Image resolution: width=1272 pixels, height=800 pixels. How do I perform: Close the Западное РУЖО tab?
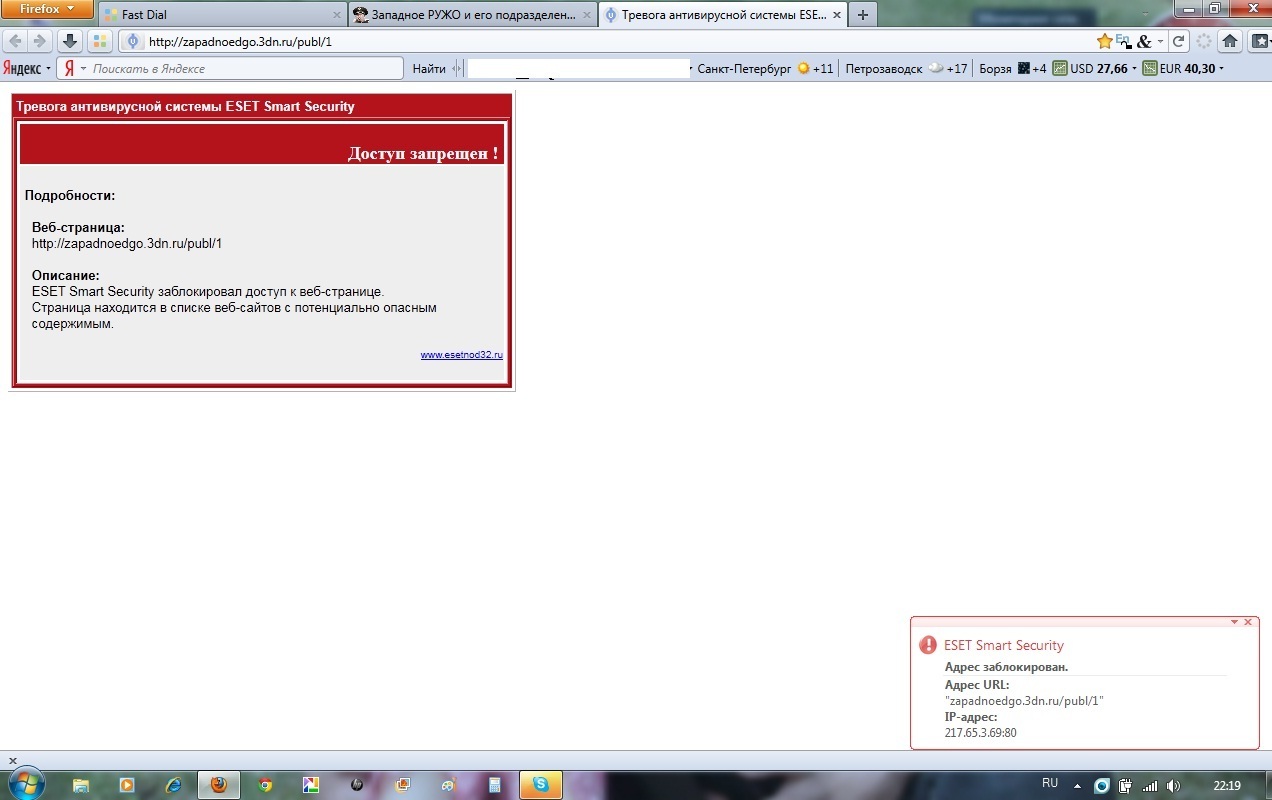[x=587, y=15]
